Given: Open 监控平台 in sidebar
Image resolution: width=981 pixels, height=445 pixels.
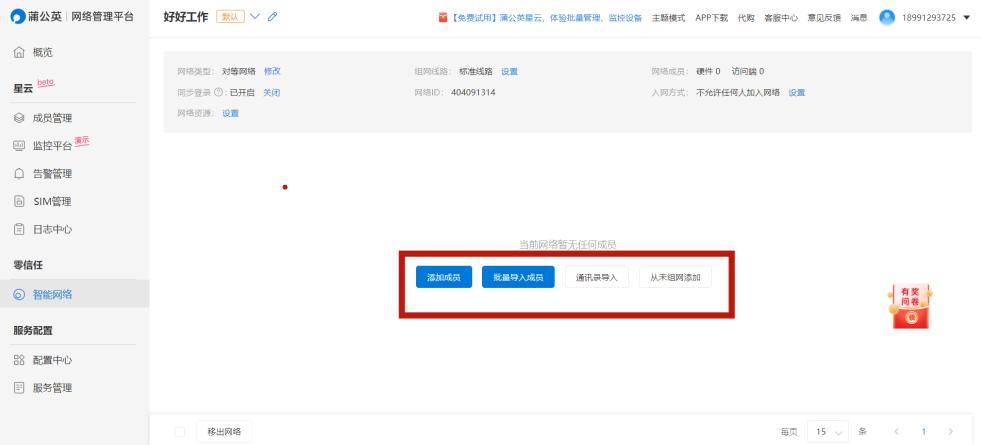Looking at the screenshot, I should [53, 146].
